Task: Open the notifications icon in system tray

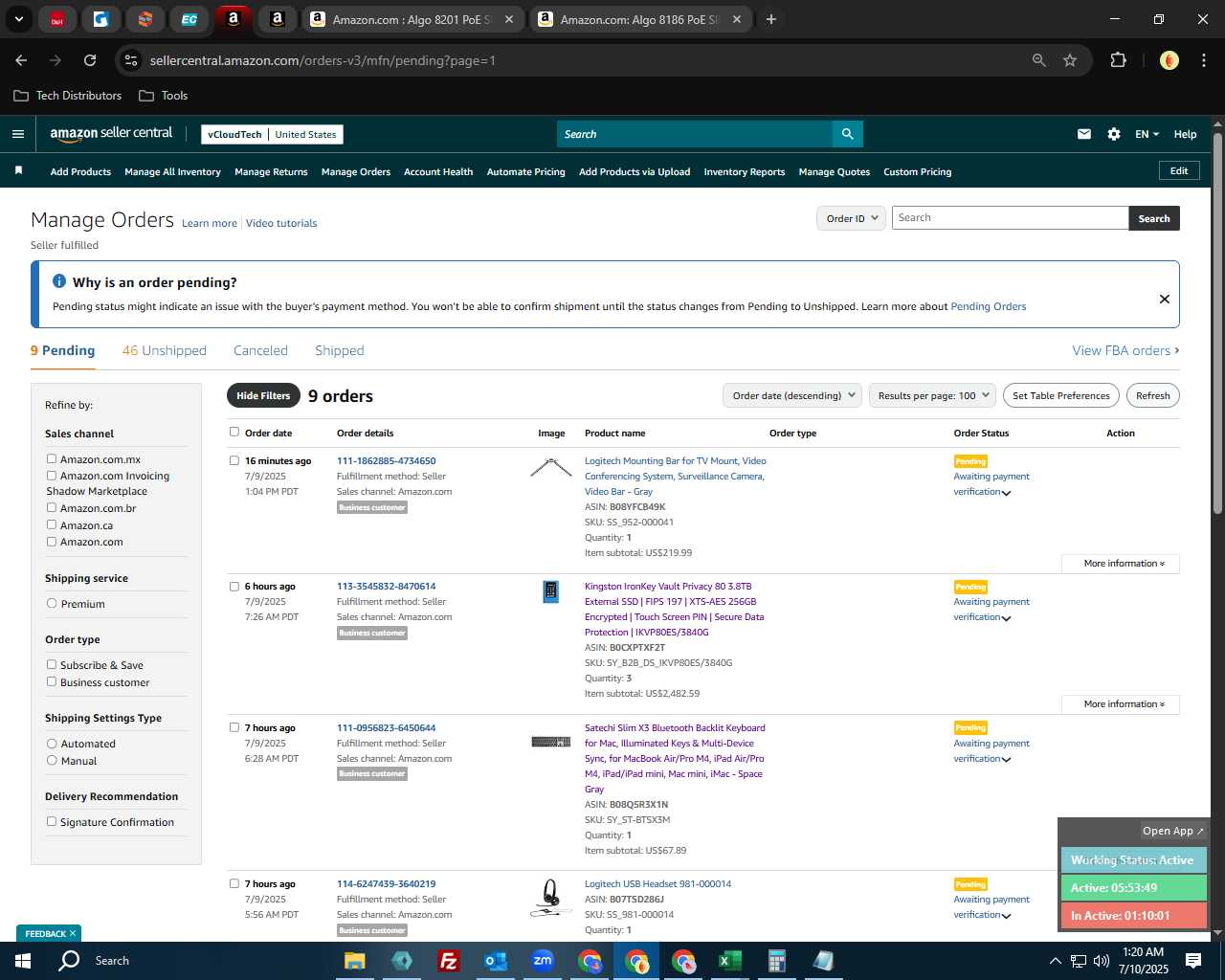Action: point(1193,961)
